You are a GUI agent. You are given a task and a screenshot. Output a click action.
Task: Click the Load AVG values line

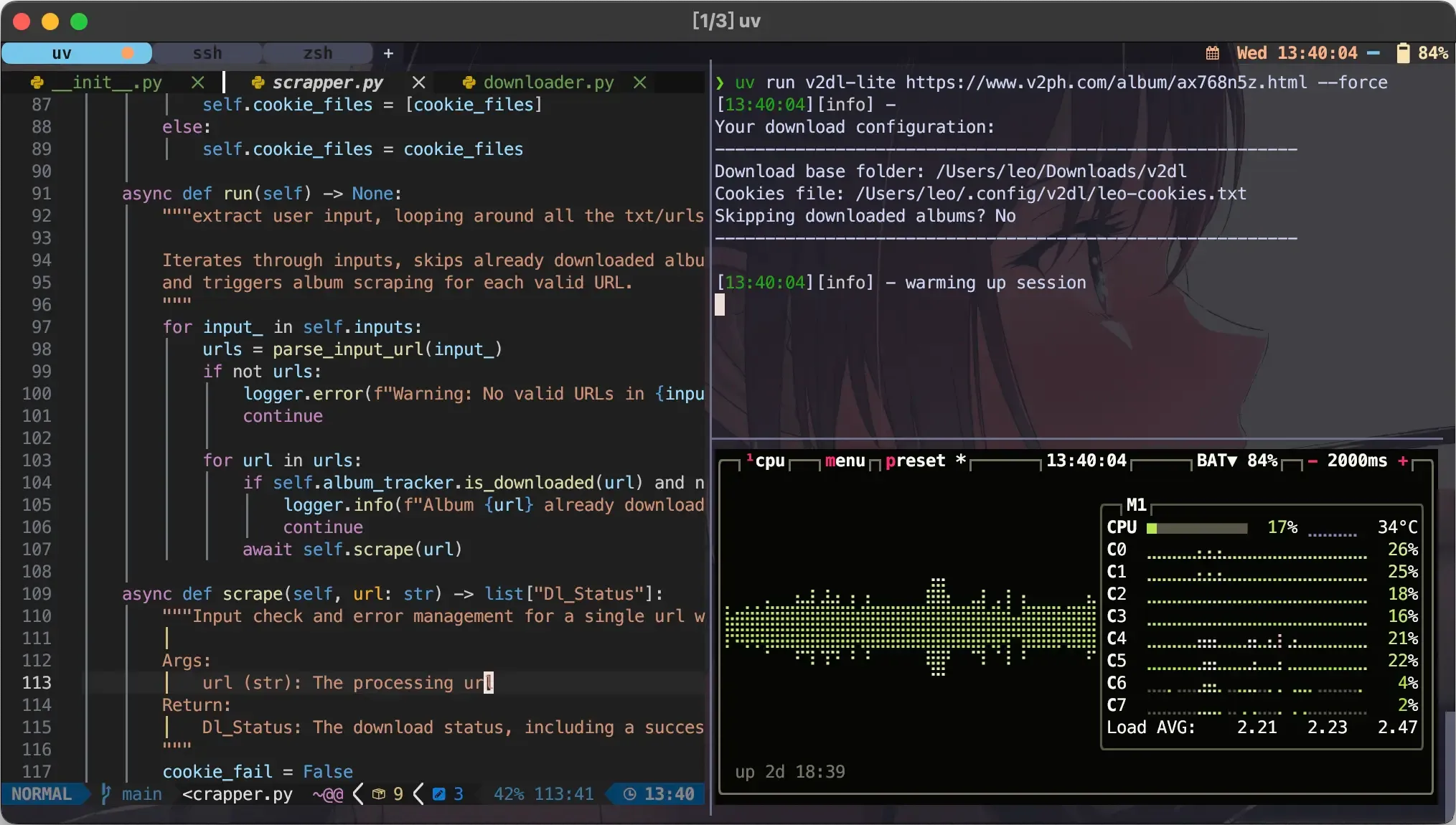pyautogui.click(x=1262, y=727)
